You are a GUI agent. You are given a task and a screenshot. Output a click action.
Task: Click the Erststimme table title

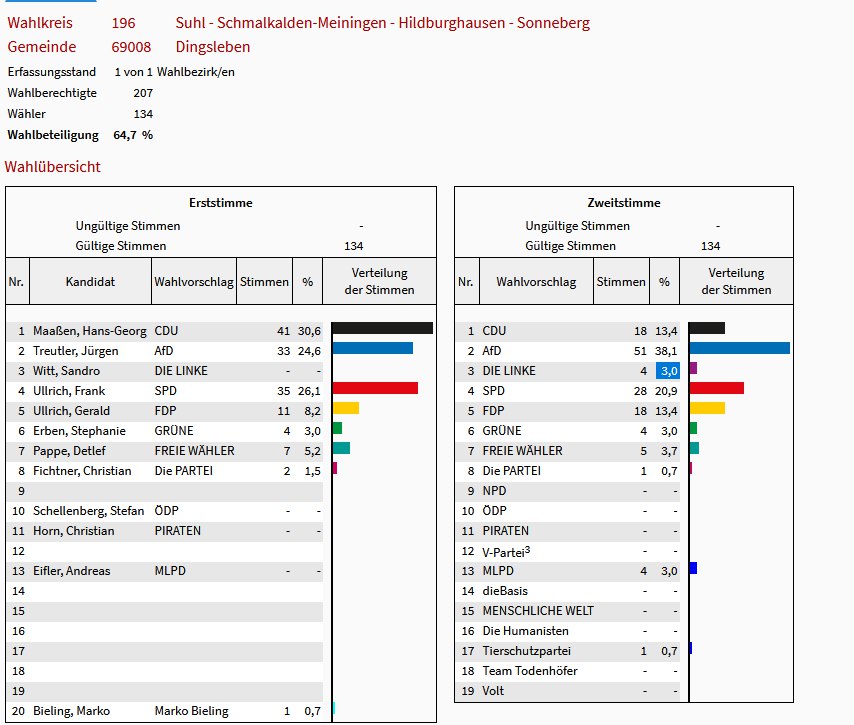click(221, 203)
